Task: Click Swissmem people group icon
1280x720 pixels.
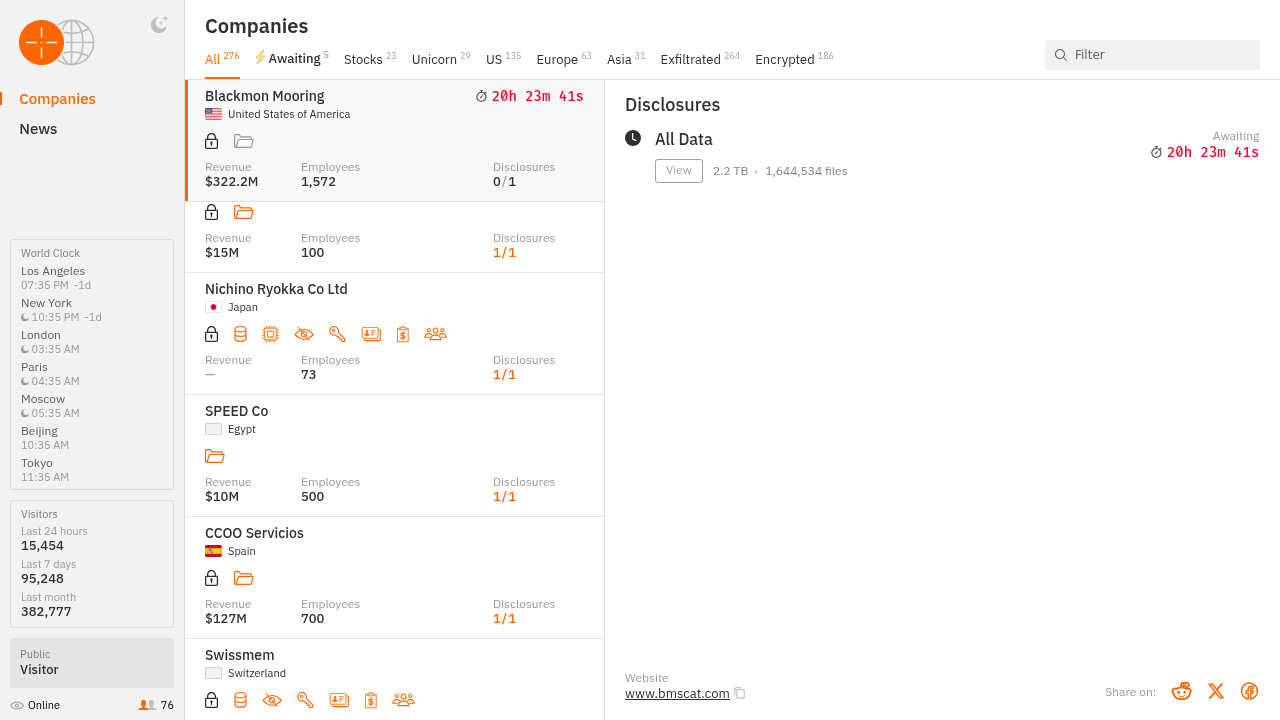Action: coord(403,700)
